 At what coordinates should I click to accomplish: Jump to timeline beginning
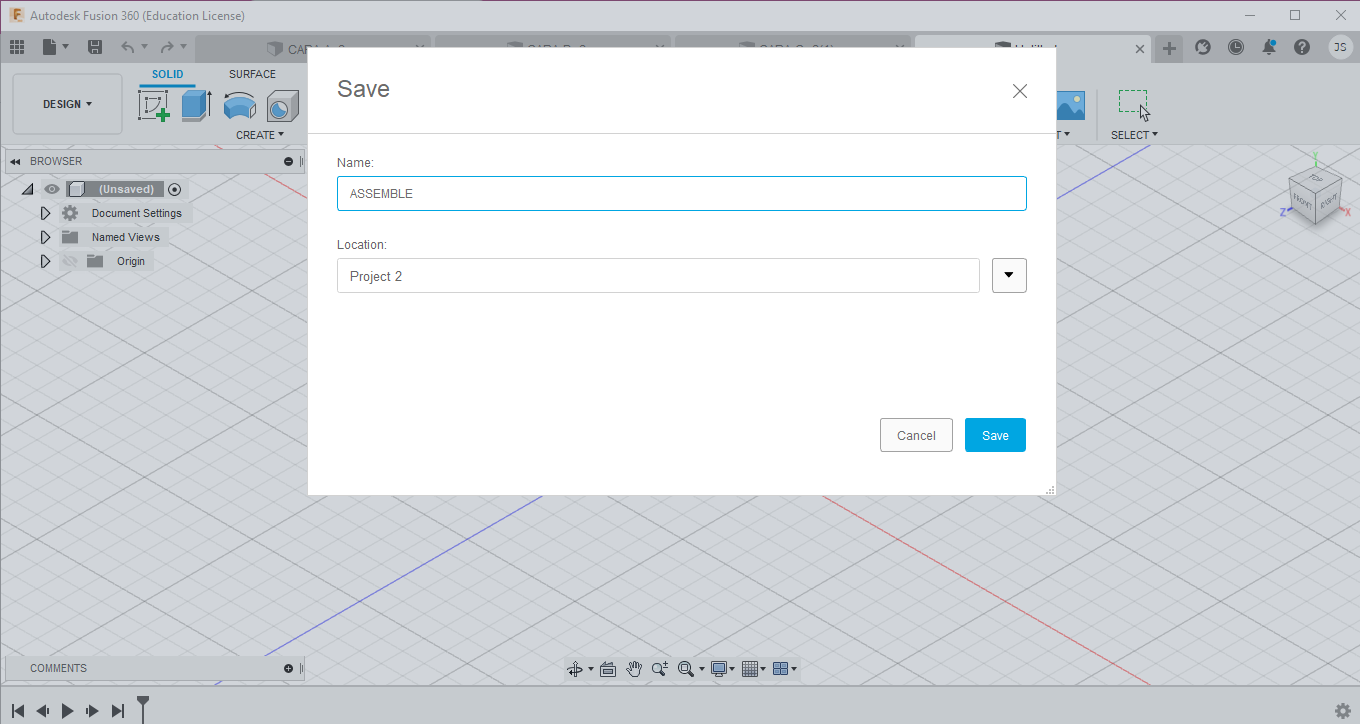pyautogui.click(x=18, y=711)
